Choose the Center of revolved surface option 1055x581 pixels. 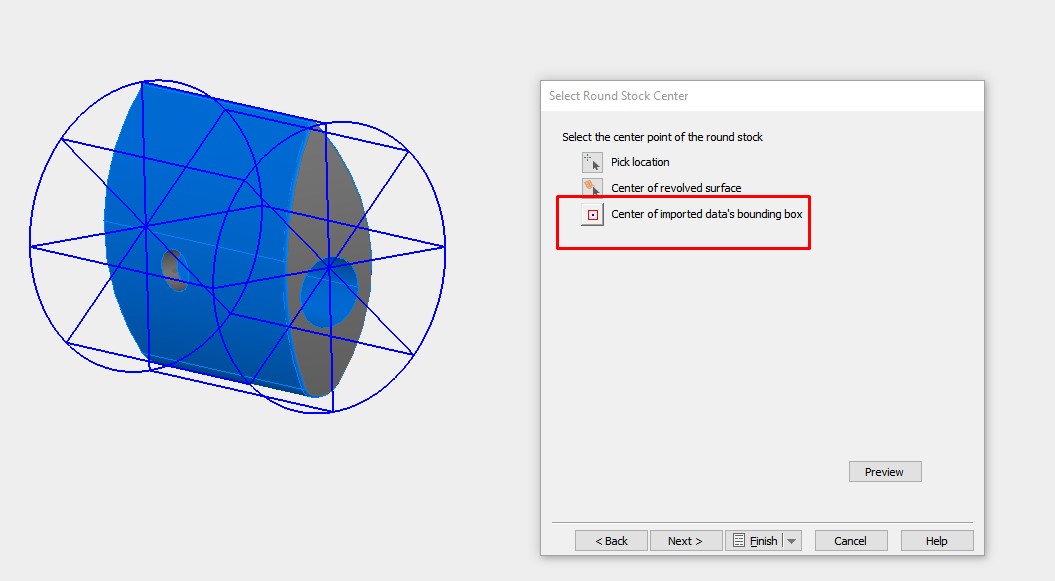click(x=675, y=188)
